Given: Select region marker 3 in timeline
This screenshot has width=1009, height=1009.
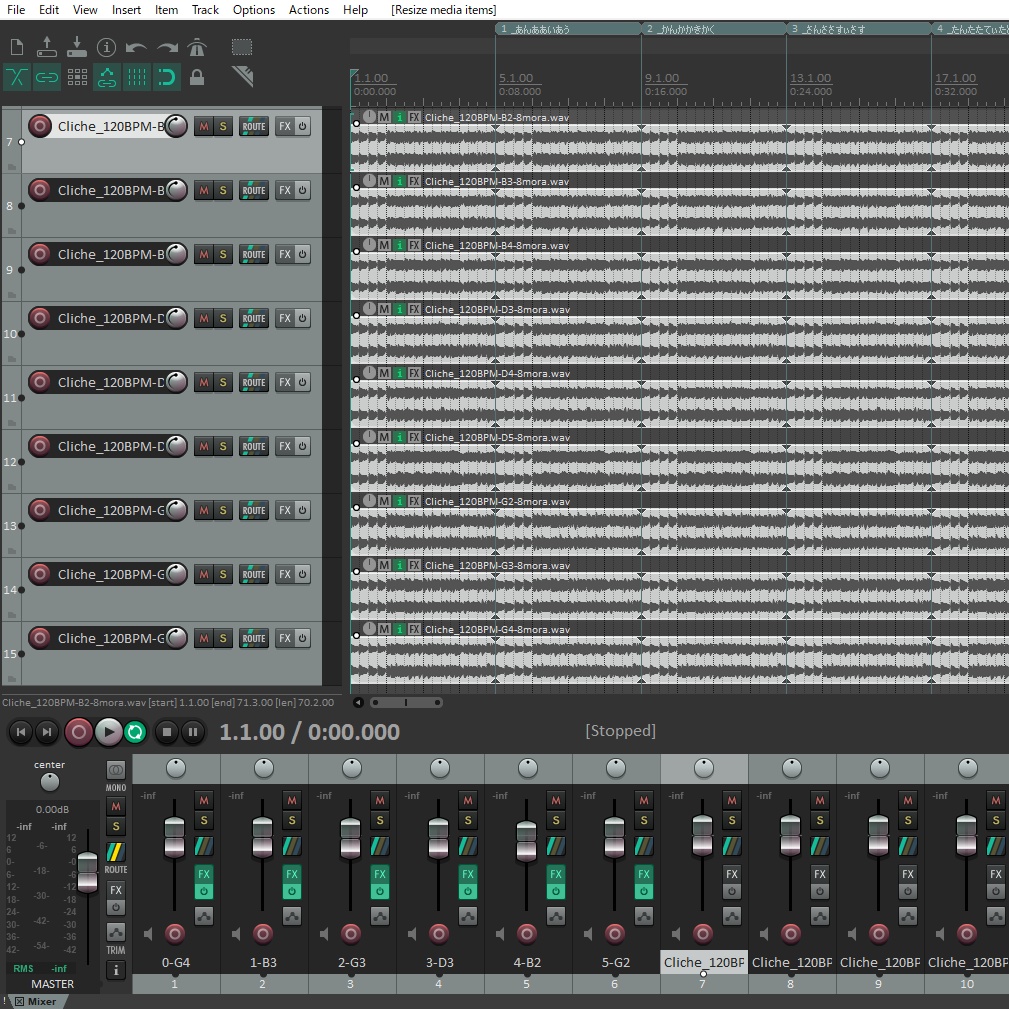Looking at the screenshot, I should 858,29.
